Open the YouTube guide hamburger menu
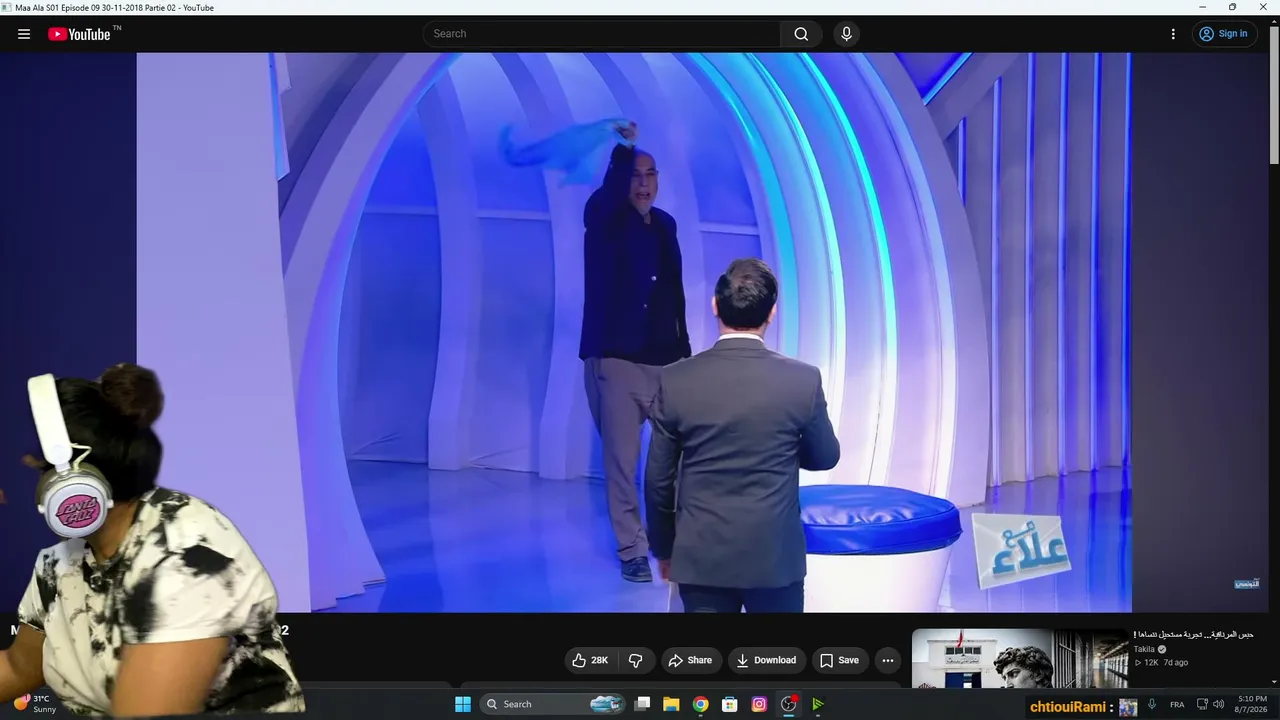Image resolution: width=1280 pixels, height=720 pixels. 24,34
